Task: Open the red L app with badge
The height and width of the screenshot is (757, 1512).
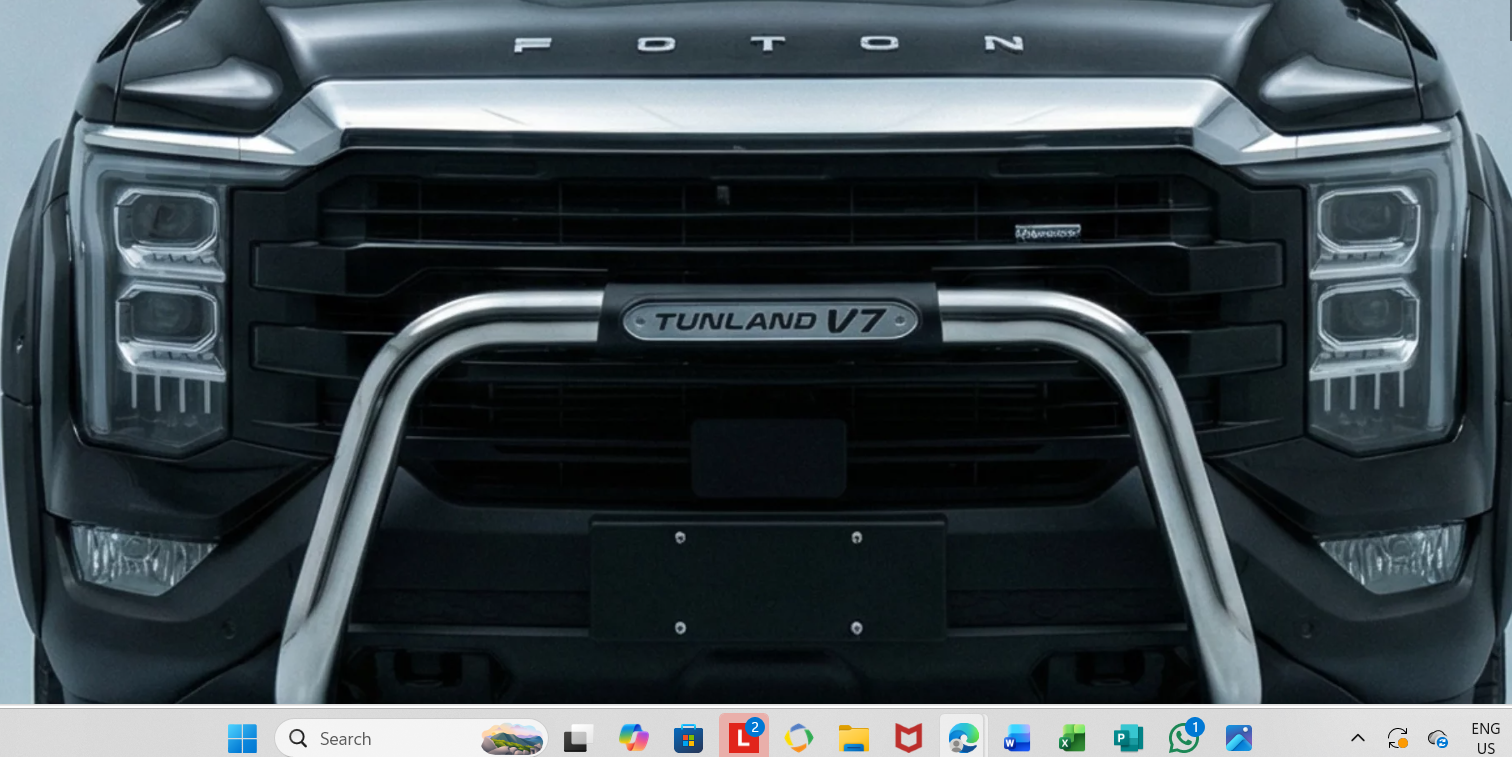Action: 743,737
